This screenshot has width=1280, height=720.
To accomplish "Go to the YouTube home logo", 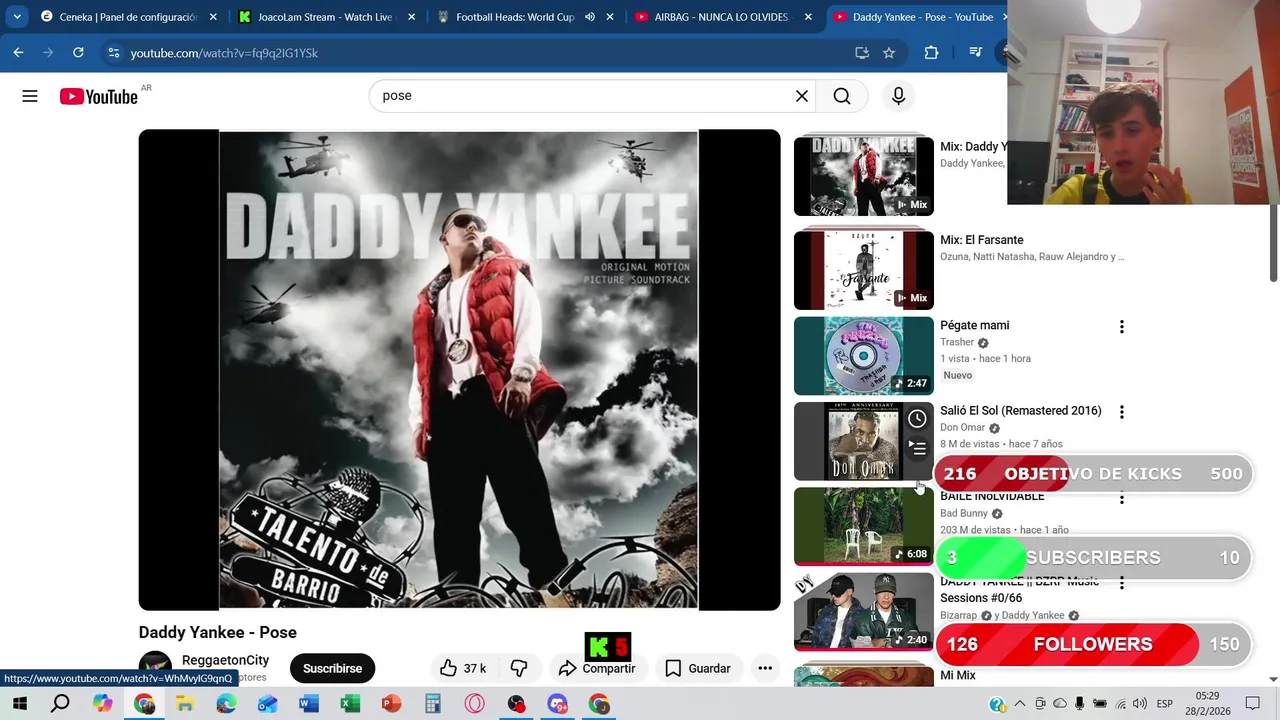I will pos(98,96).
